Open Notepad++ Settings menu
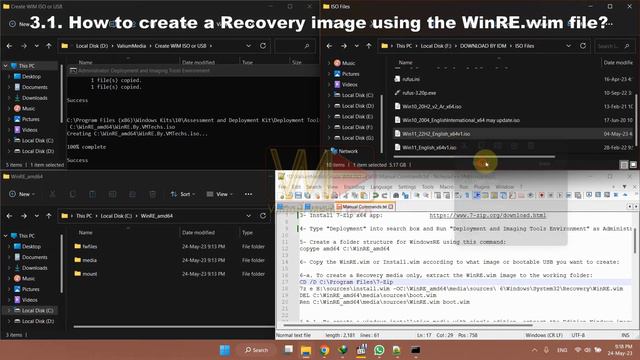The height and width of the screenshot is (360, 640). click(407, 187)
